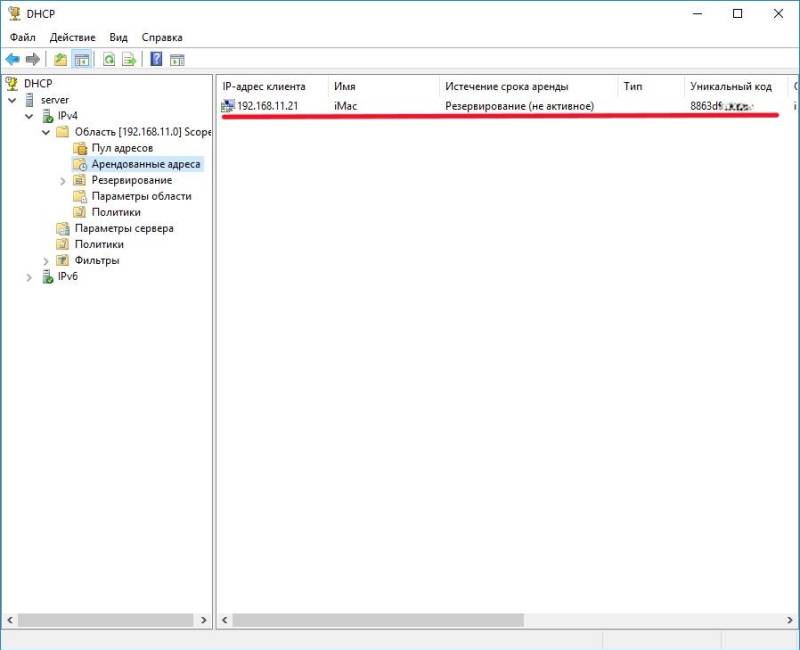Refresh the view with toolbar icon

tap(109, 60)
